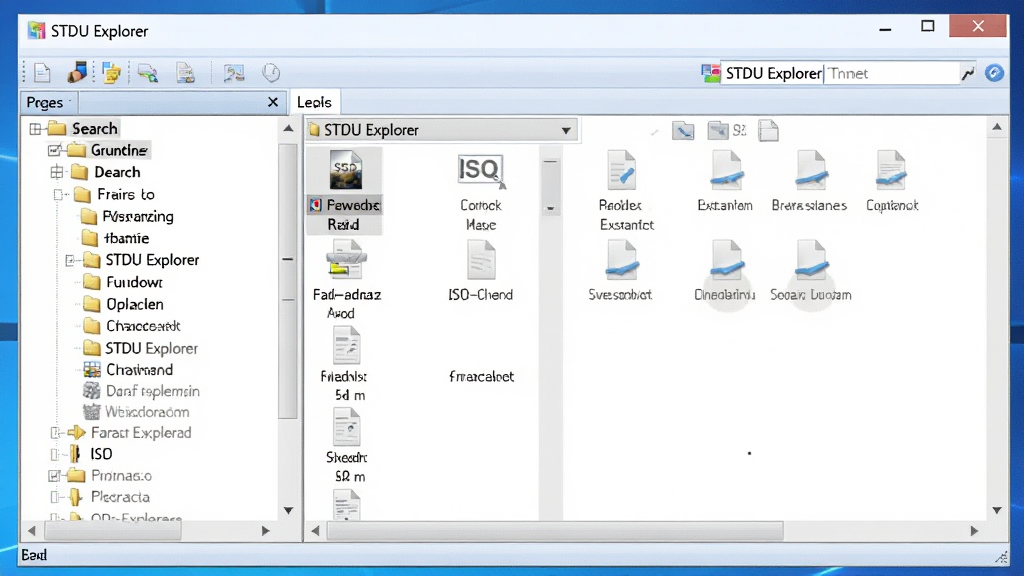Click file pane horizontal scroll right arrow
This screenshot has height=576, width=1024.
pos(974,531)
